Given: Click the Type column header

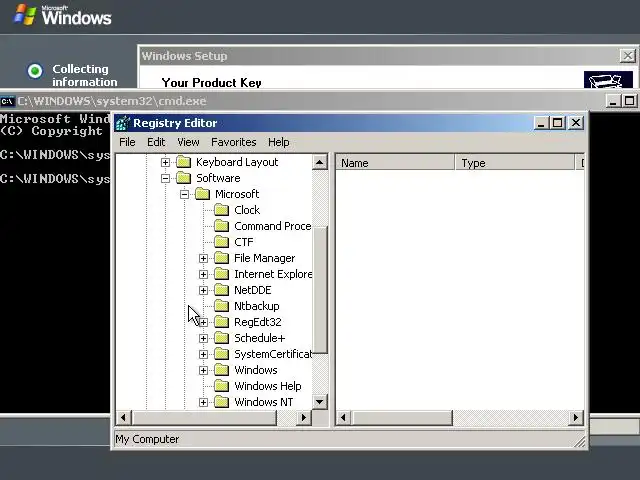Looking at the screenshot, I should click(514, 163).
